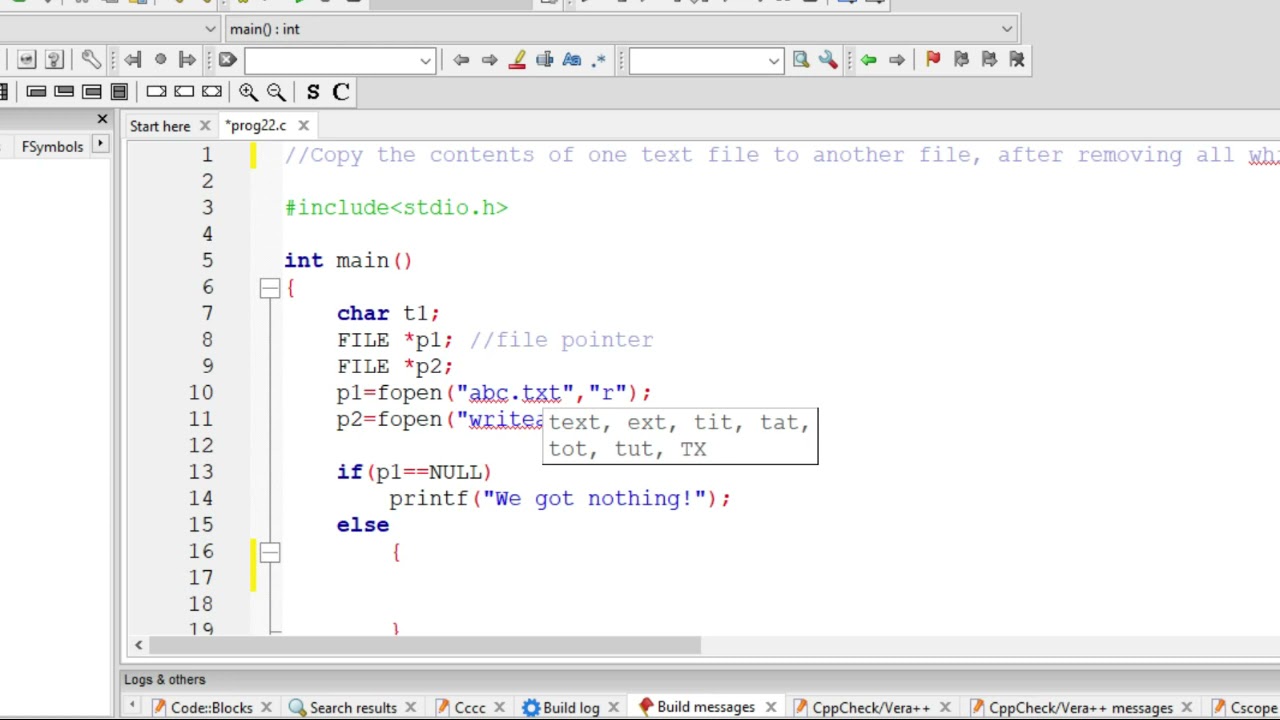Click the zoom out magnifier icon
The height and width of the screenshot is (720, 1280).
click(276, 92)
